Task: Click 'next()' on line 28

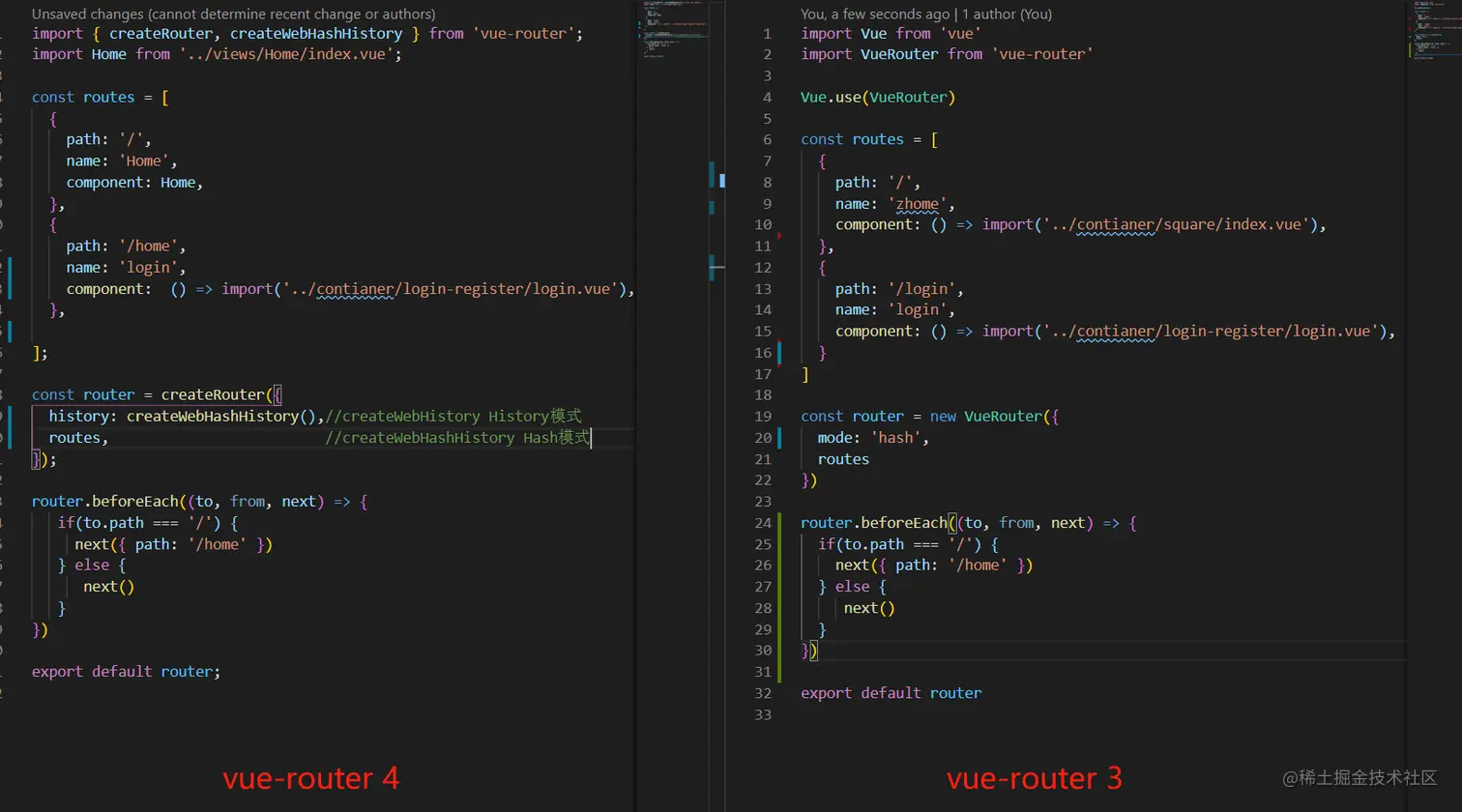Action: coord(869,607)
